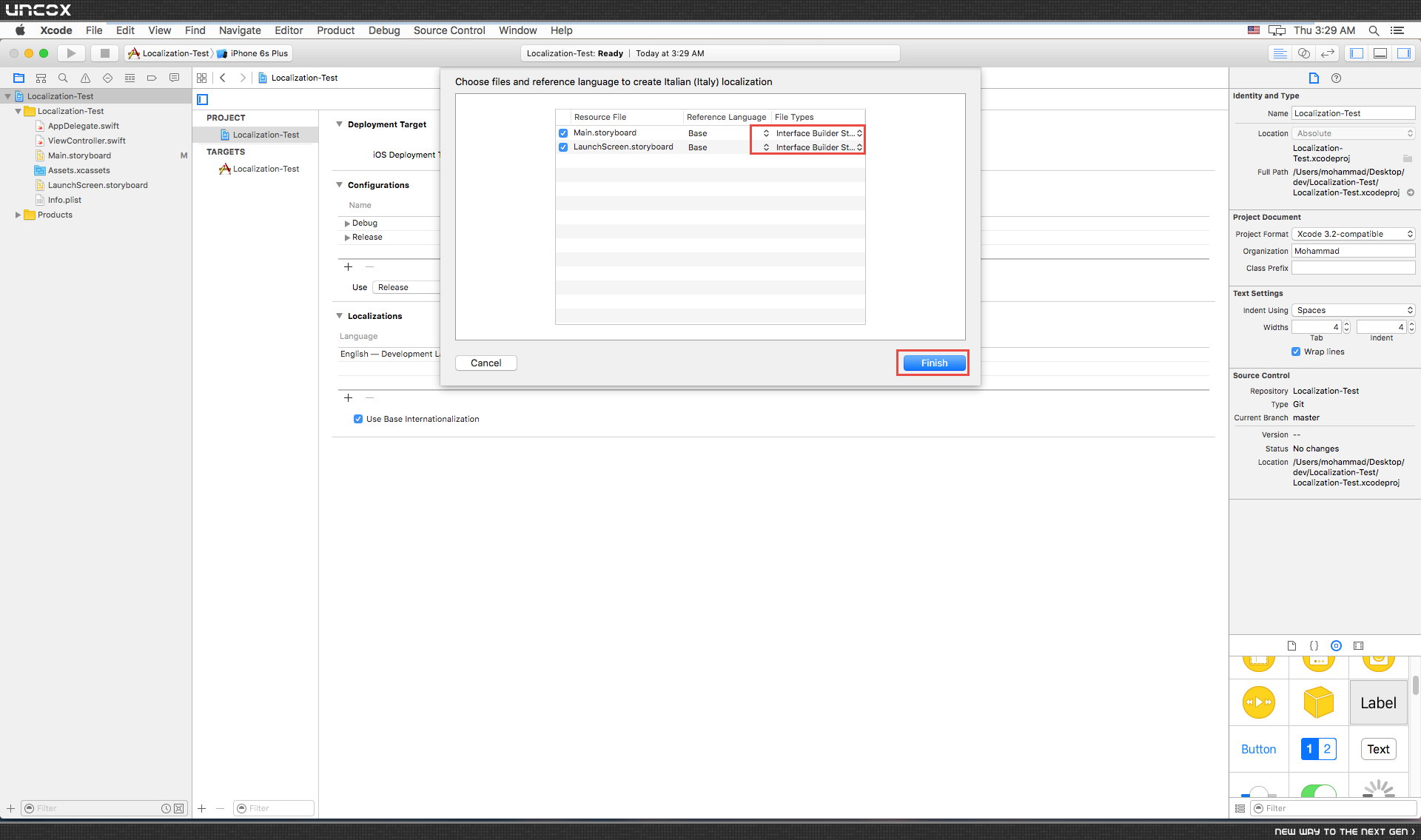Toggle Use Base Internationalization checkbox
The width and height of the screenshot is (1421, 840).
pos(358,419)
